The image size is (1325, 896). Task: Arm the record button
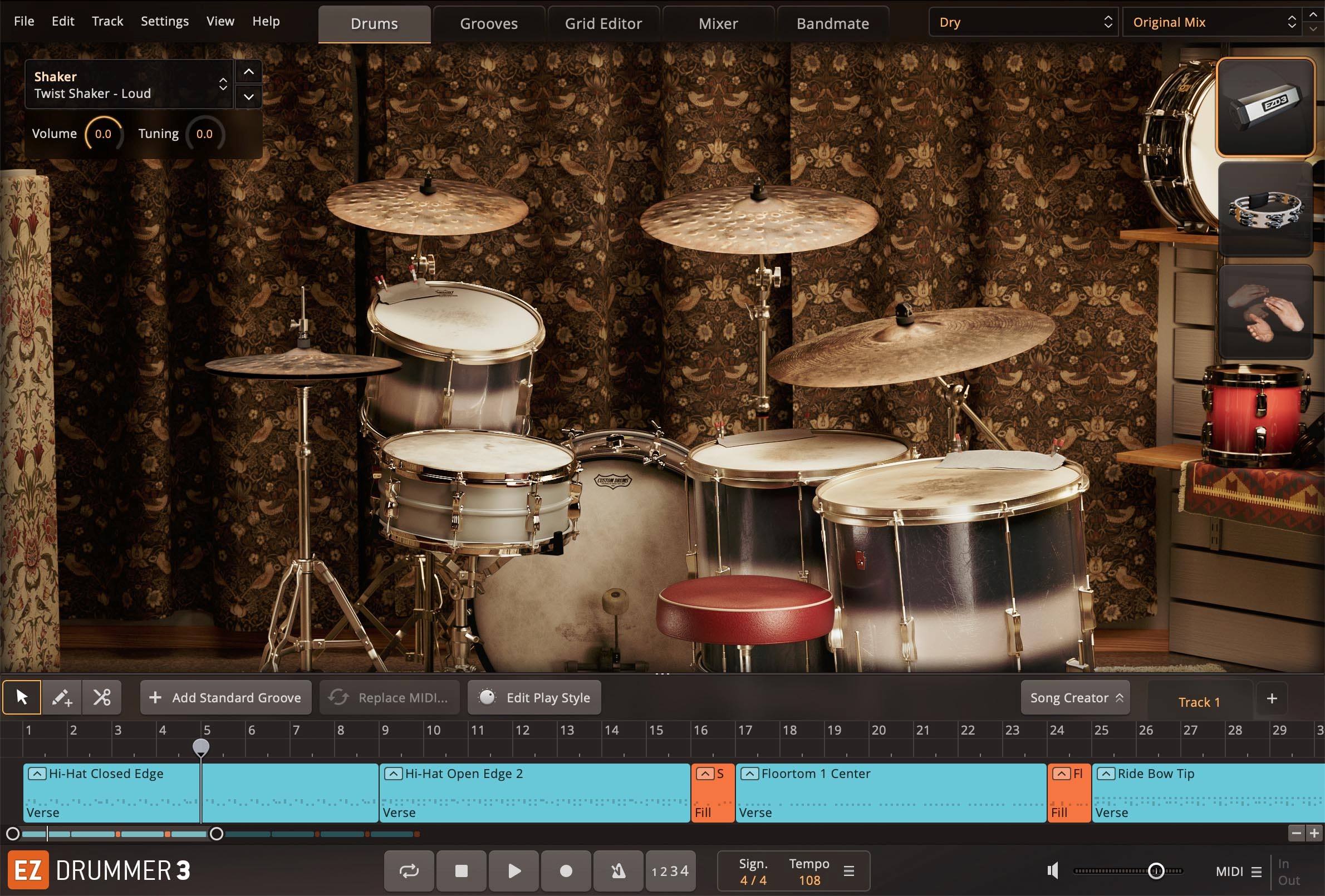pyautogui.click(x=566, y=870)
